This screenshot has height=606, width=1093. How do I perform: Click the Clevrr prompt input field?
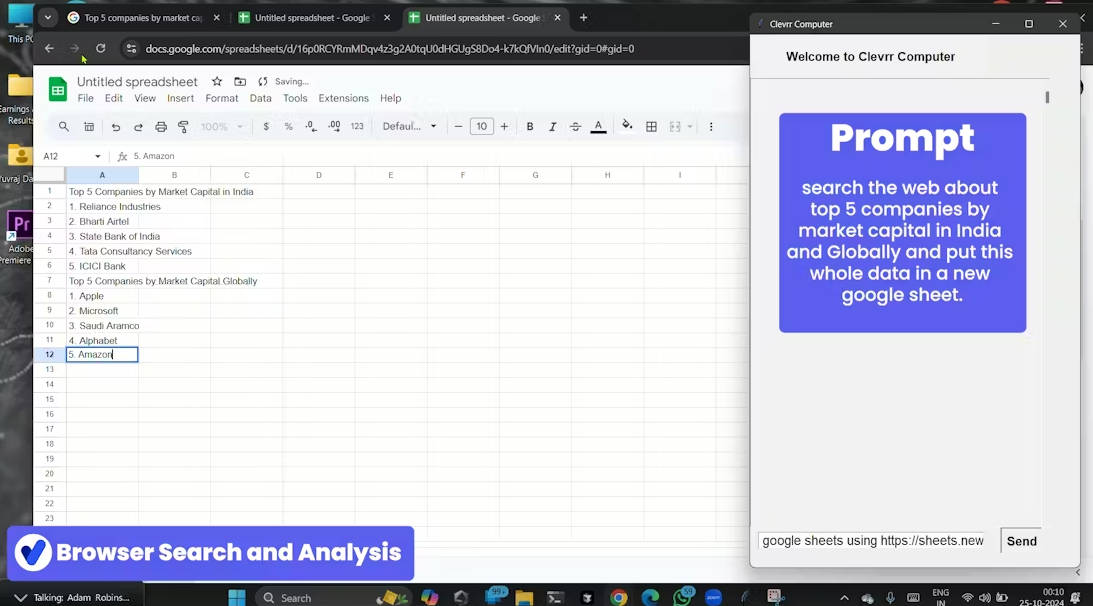872,541
